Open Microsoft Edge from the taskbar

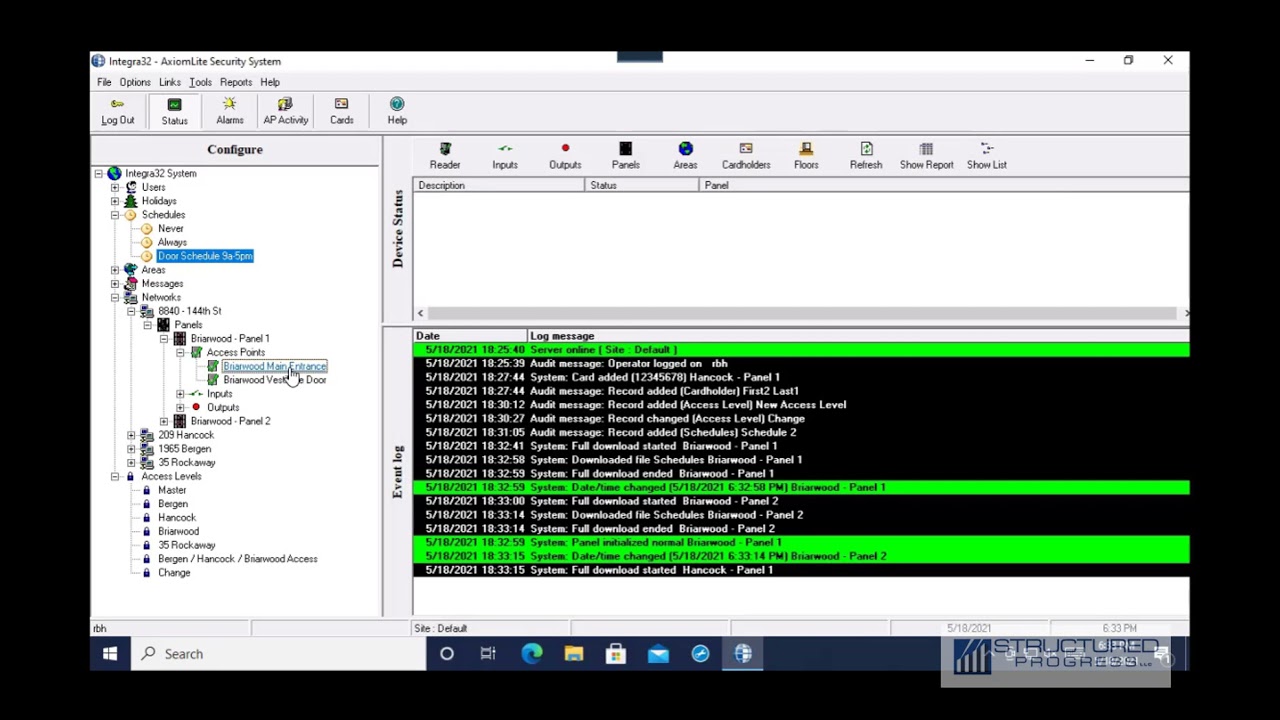pos(531,654)
